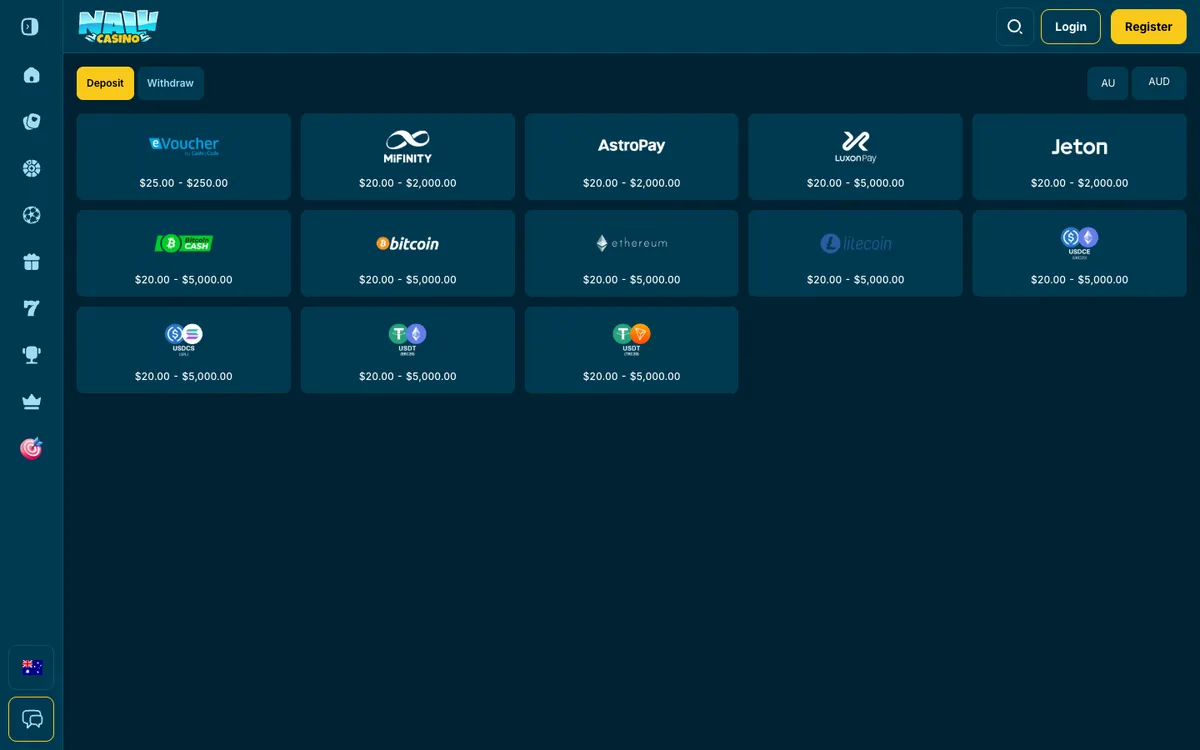Select Bitcoin Cash payment method
The height and width of the screenshot is (750, 1200).
[x=184, y=253]
